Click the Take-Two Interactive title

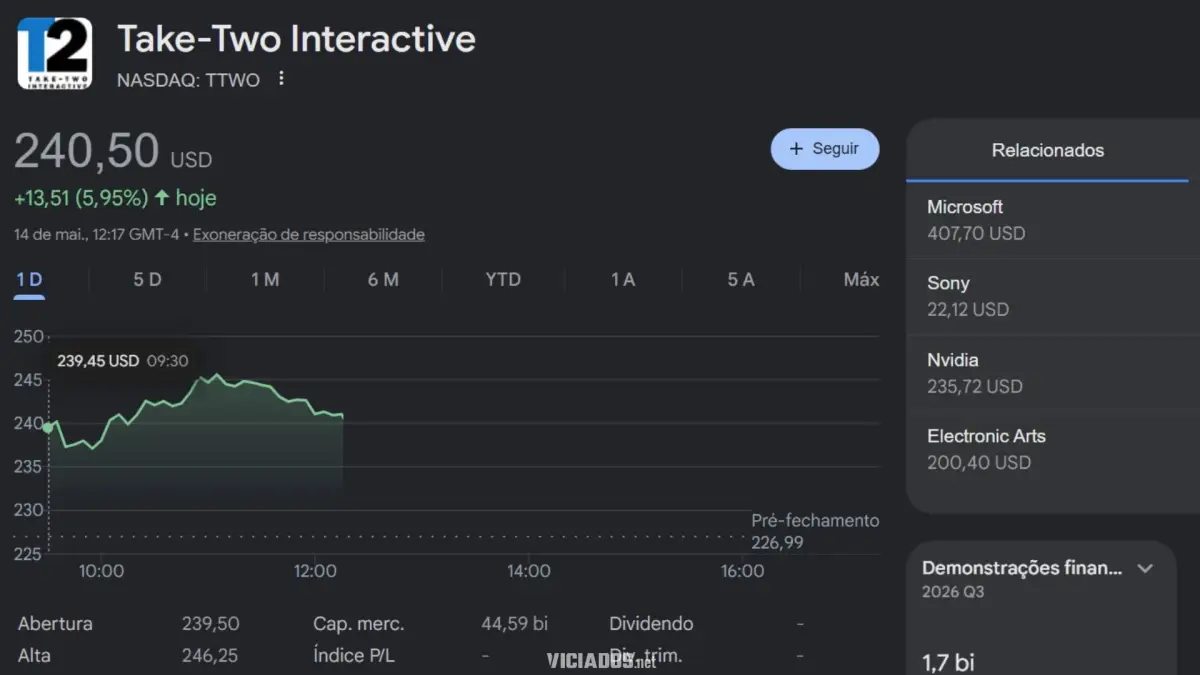click(x=296, y=39)
